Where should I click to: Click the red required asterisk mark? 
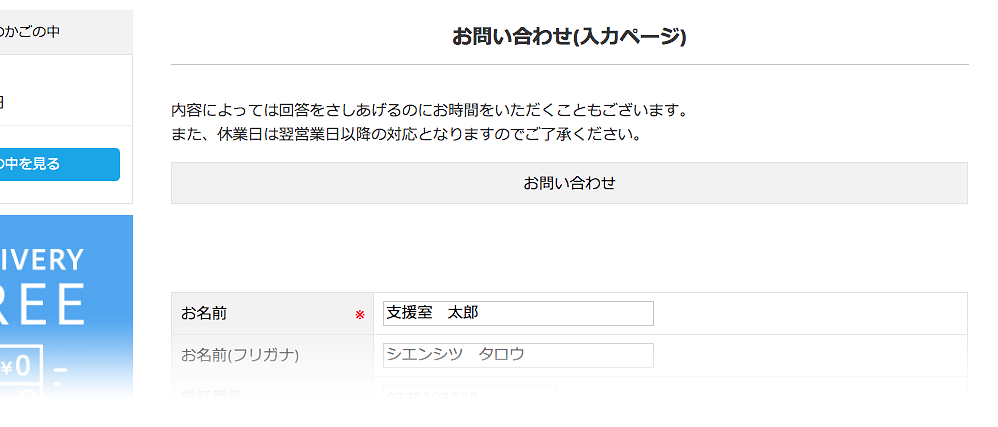click(360, 314)
